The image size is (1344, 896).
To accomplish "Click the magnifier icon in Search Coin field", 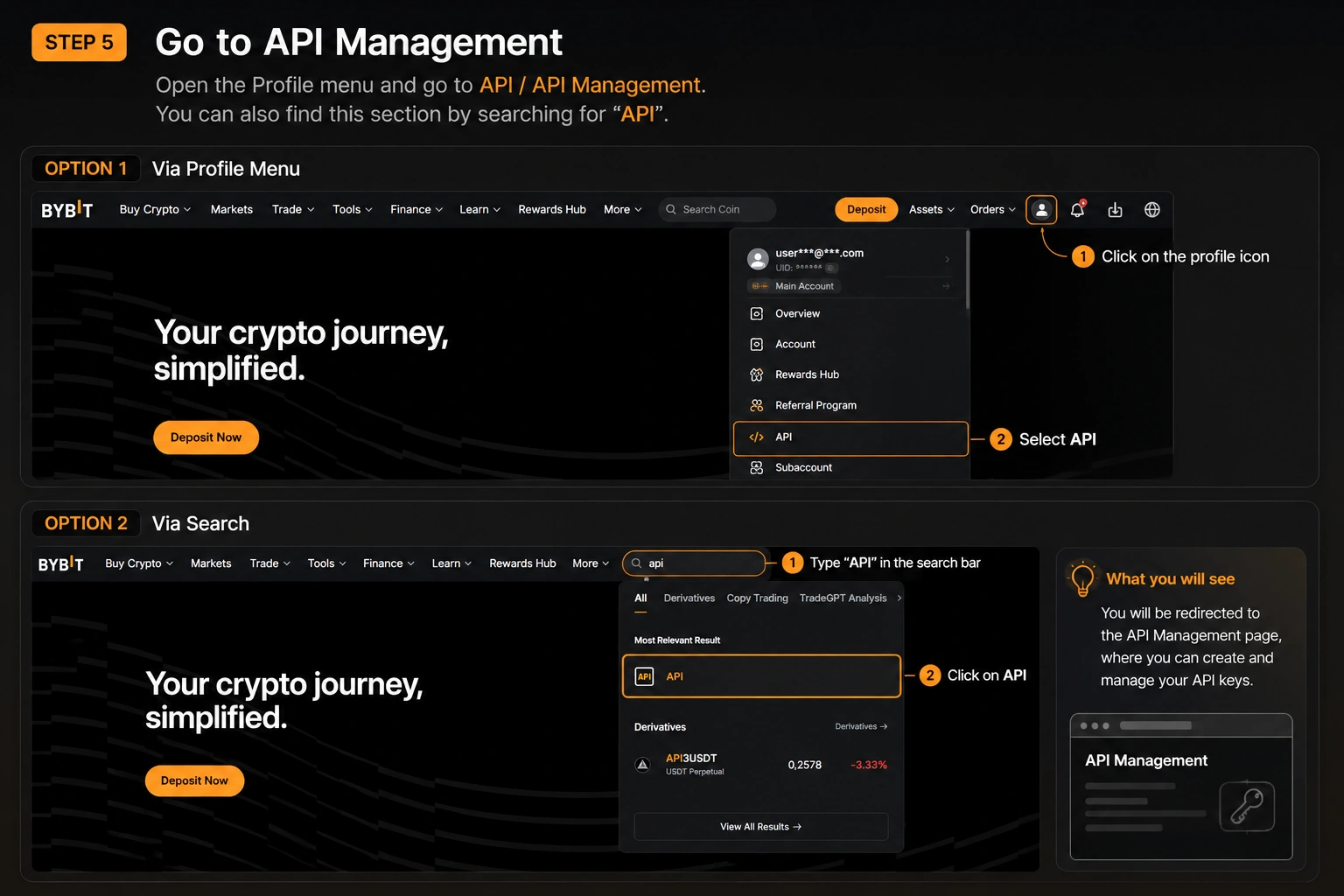I will point(671,210).
